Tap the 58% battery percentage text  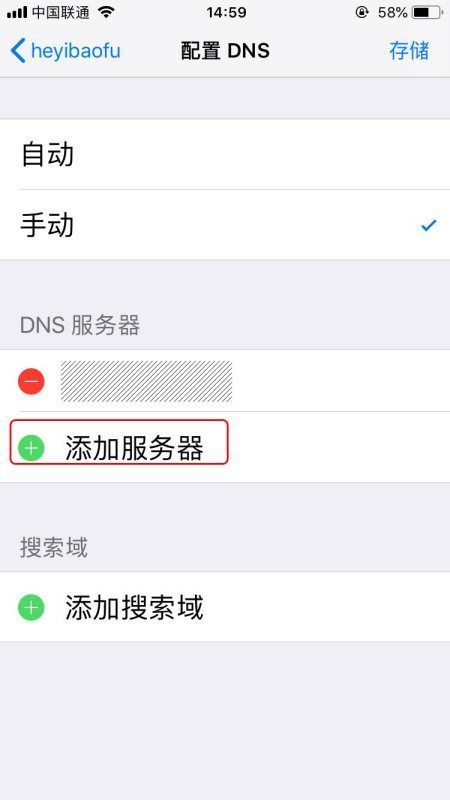392,12
